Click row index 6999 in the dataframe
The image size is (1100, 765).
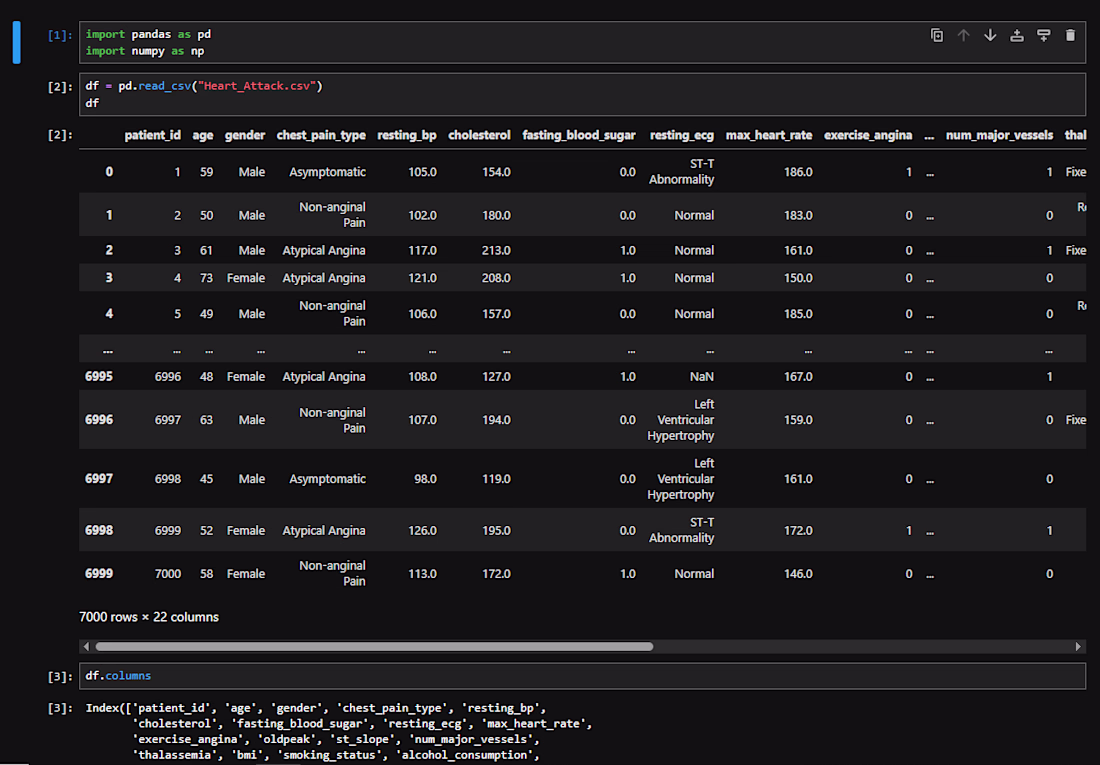click(x=99, y=573)
